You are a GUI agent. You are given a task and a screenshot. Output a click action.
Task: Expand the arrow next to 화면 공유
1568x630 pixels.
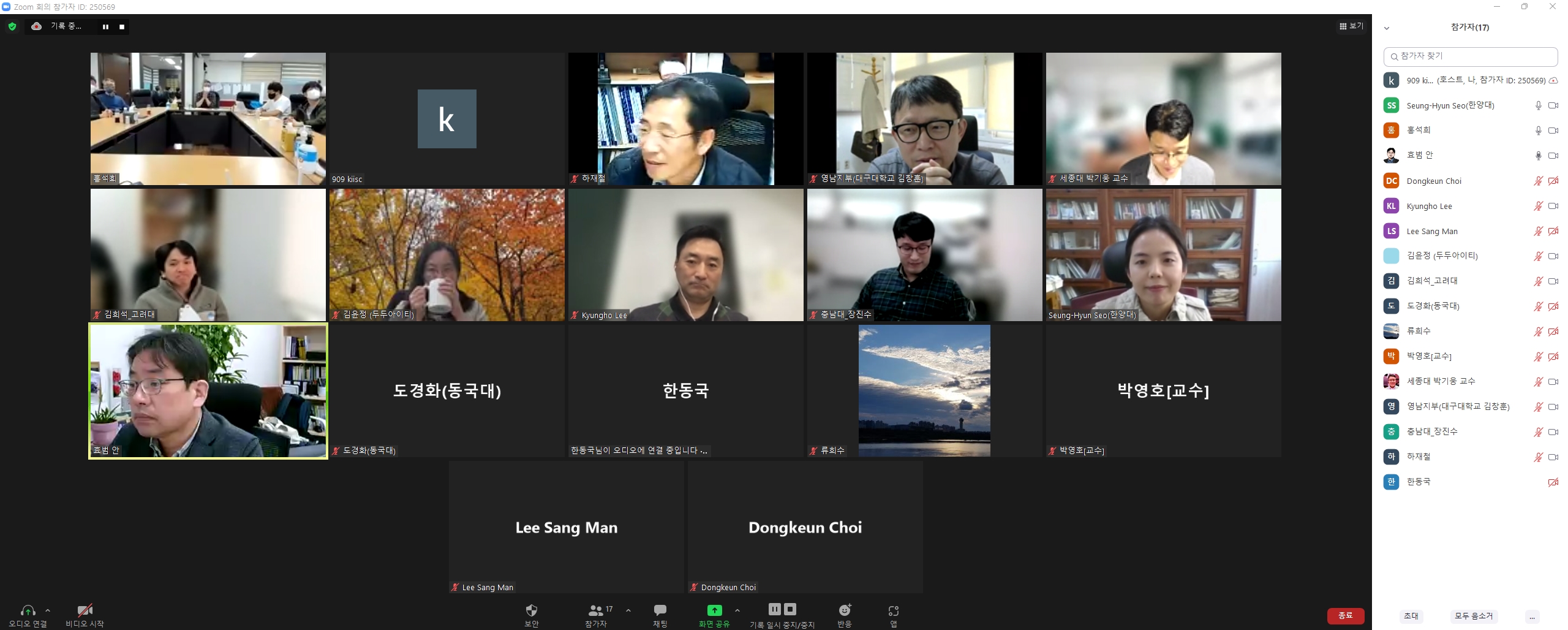pos(737,610)
